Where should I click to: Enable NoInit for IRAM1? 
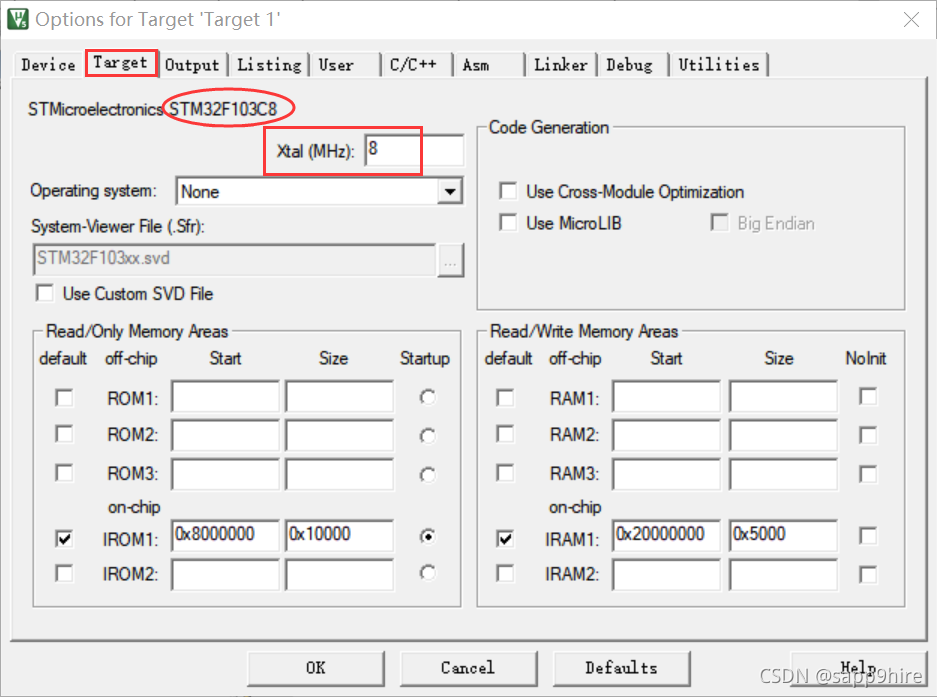tap(868, 536)
